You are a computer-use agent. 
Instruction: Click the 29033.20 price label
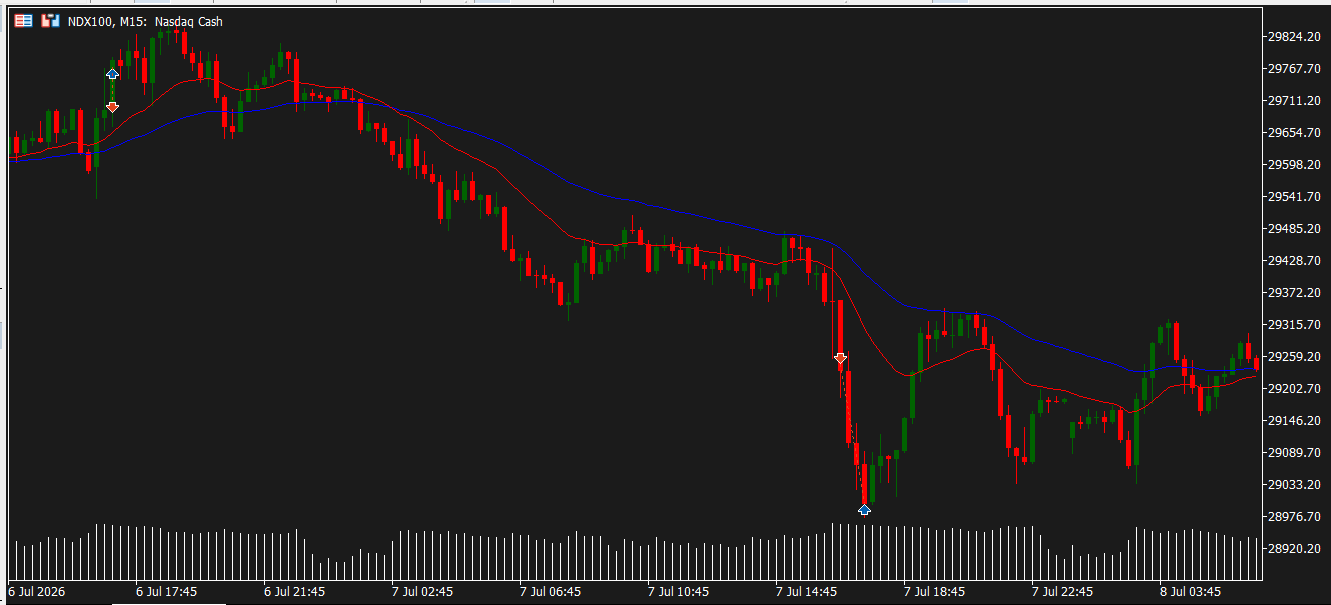coord(1294,485)
